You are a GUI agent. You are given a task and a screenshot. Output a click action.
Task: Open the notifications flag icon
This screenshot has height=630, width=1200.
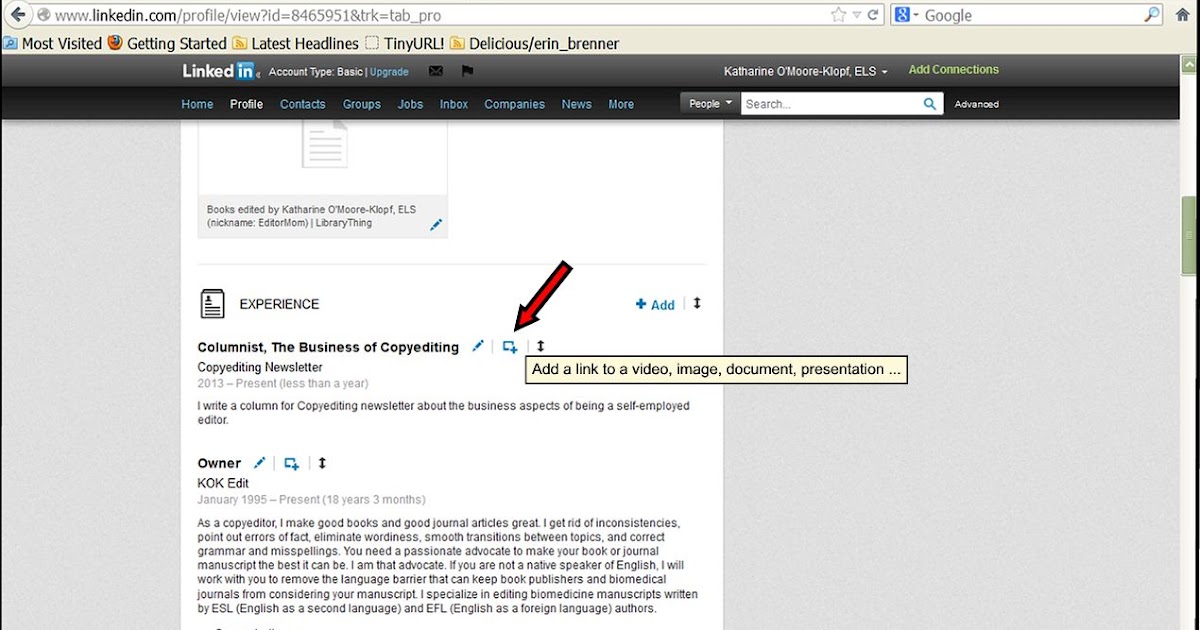466,71
